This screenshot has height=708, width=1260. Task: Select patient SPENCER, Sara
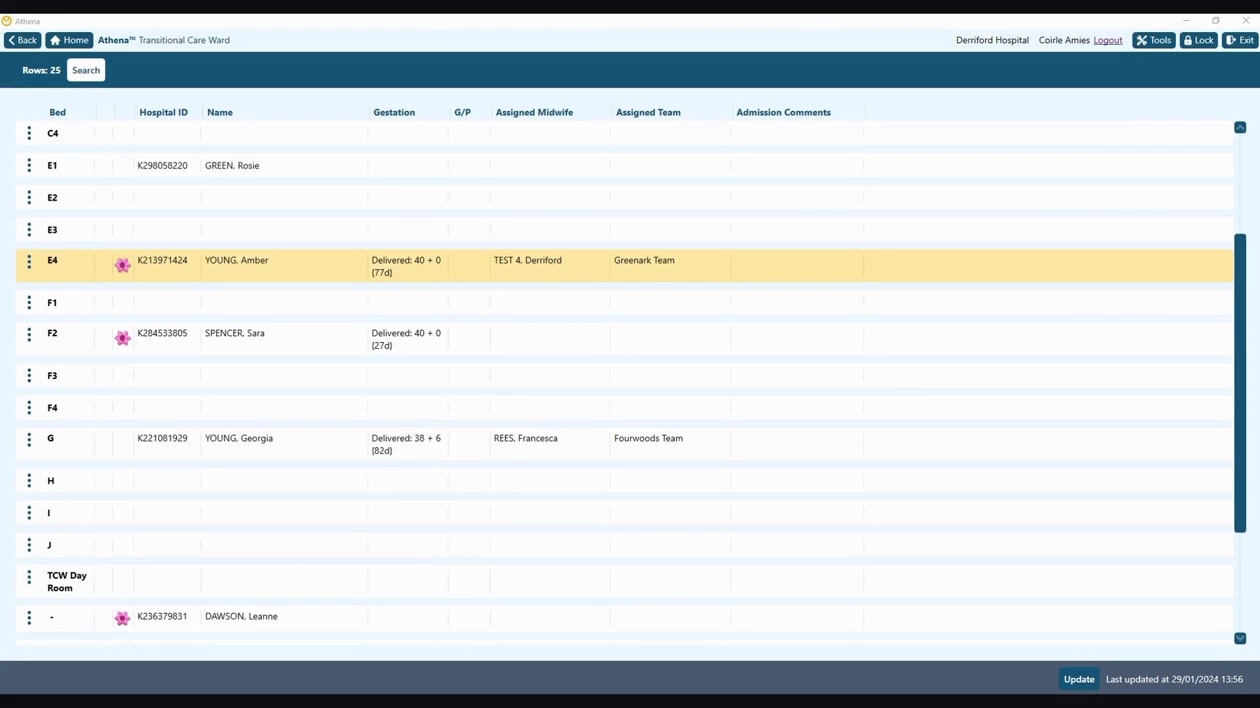[235, 333]
